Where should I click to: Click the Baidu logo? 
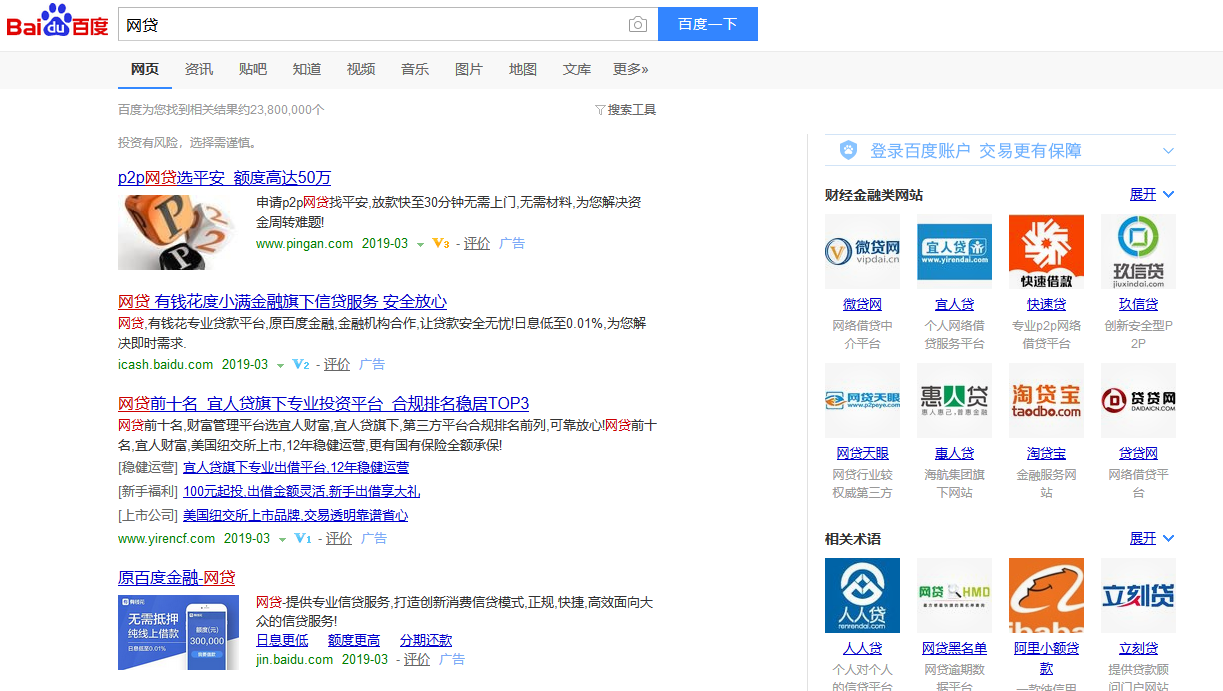[x=57, y=22]
